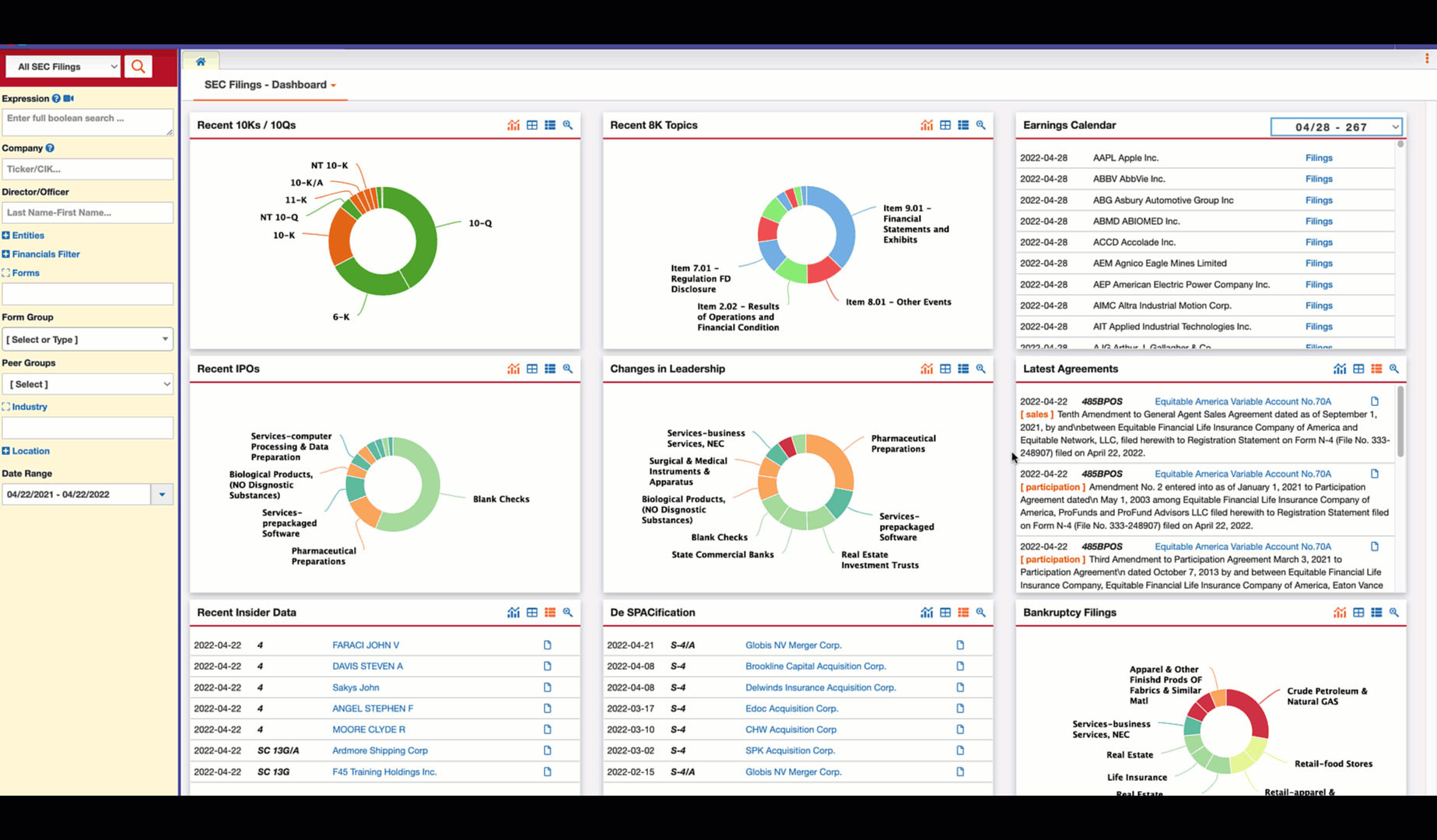
Task: Click the help question mark beside Company
Action: point(50,148)
